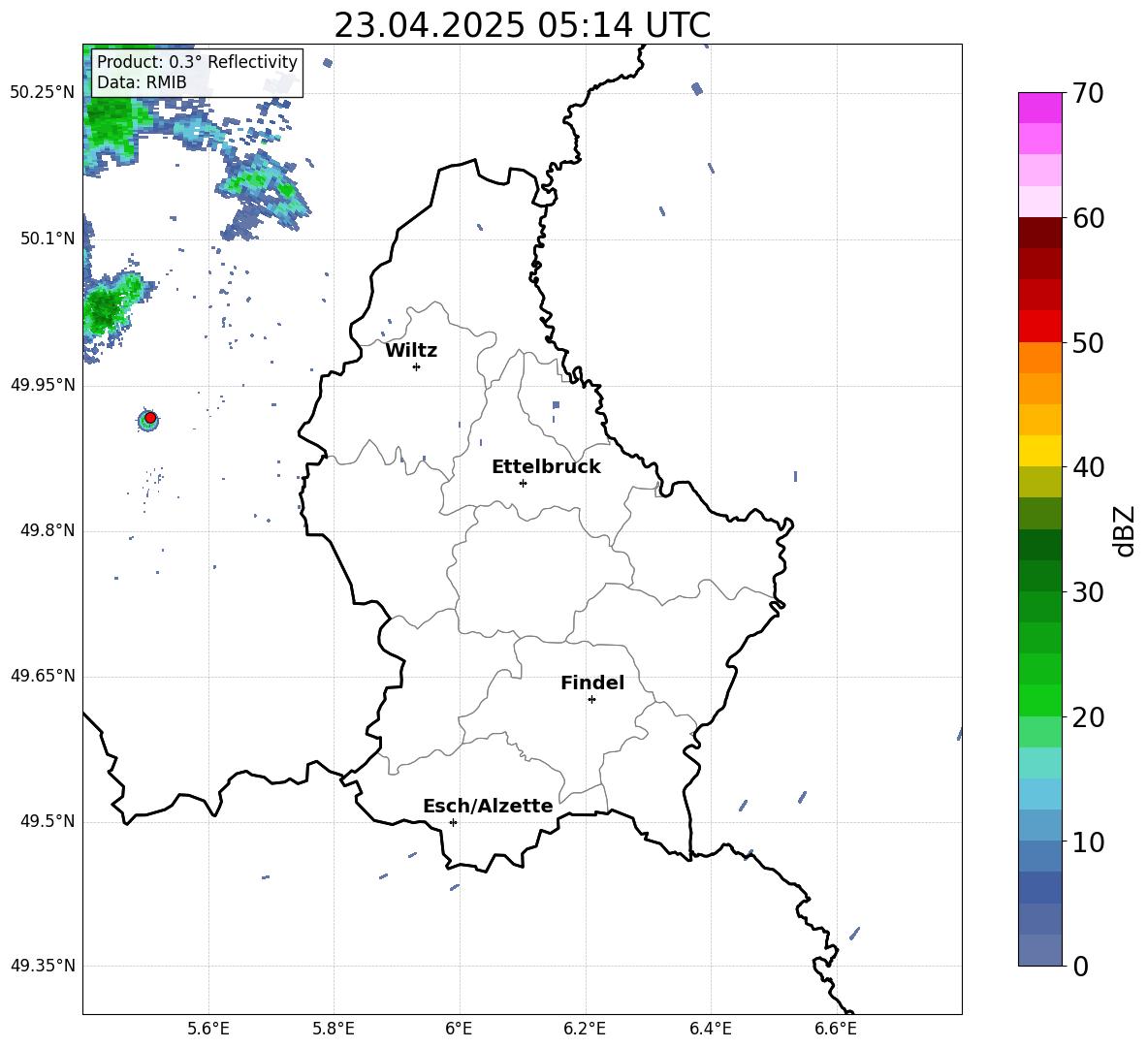This screenshot has height=1048, width=1148.
Task: Click the colorbar tick label 30
Action: (1088, 592)
